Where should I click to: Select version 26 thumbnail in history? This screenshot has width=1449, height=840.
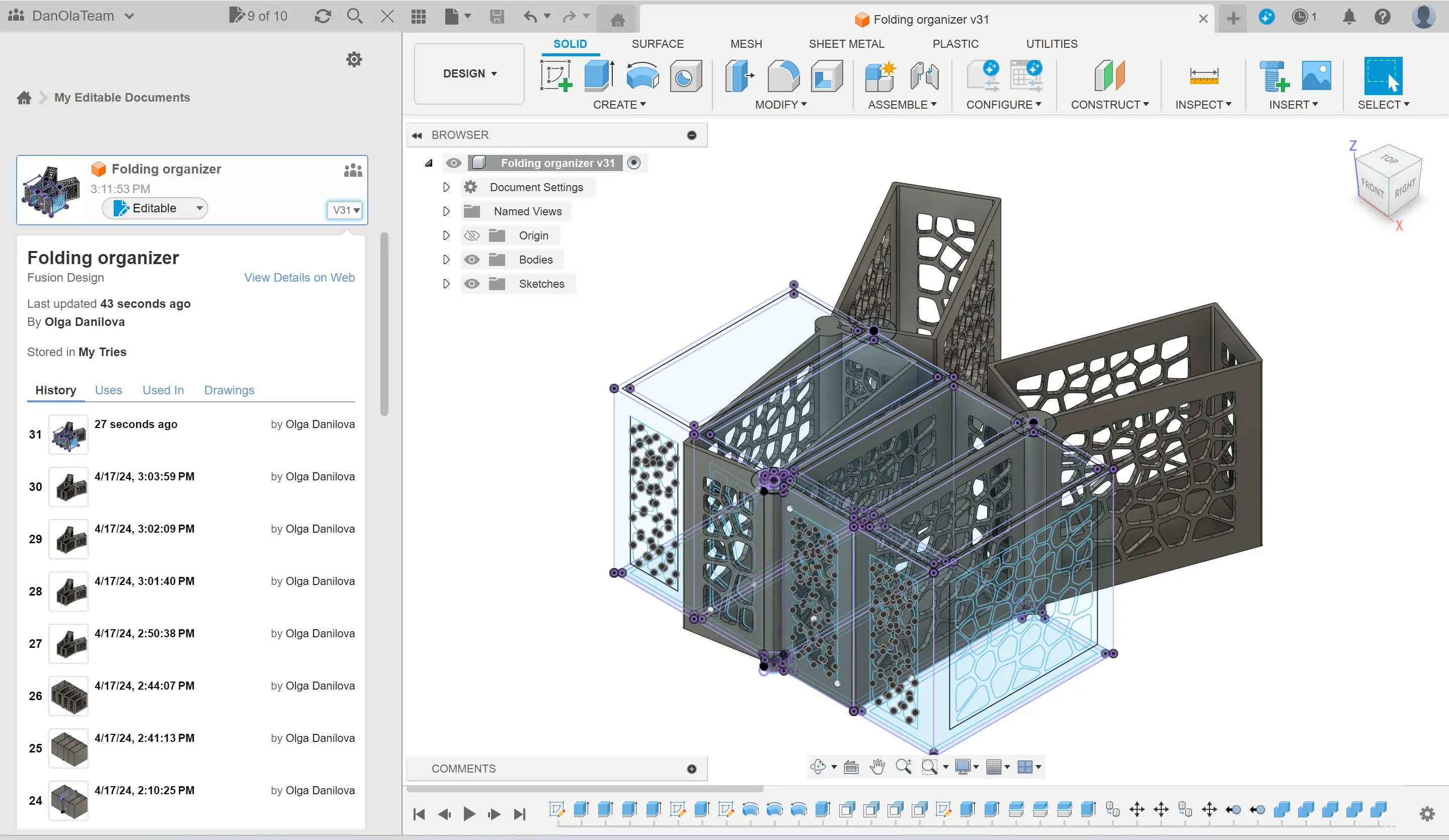tap(68, 696)
